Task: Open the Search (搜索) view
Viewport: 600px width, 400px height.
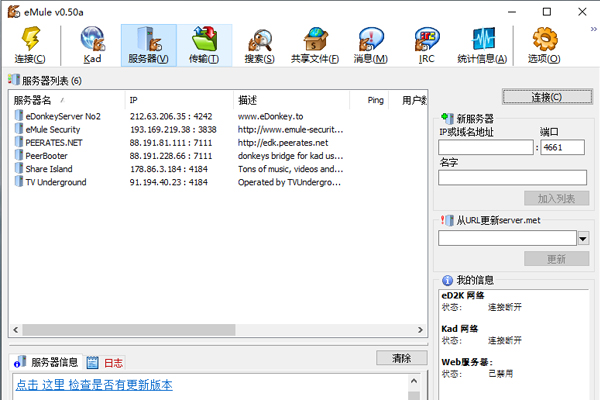Action: pos(260,45)
